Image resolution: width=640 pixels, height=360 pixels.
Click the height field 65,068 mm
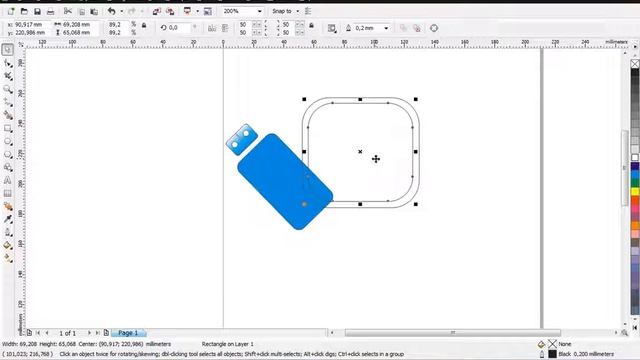point(80,32)
